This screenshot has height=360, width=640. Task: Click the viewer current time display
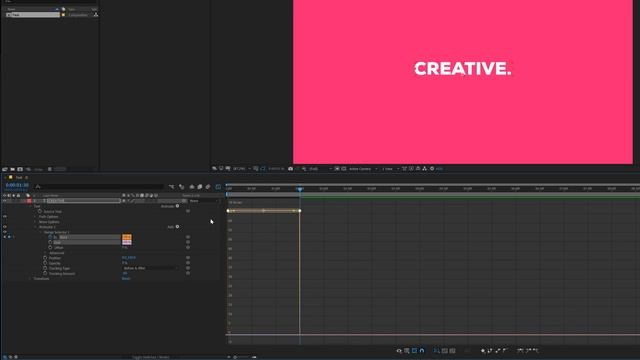coord(276,169)
